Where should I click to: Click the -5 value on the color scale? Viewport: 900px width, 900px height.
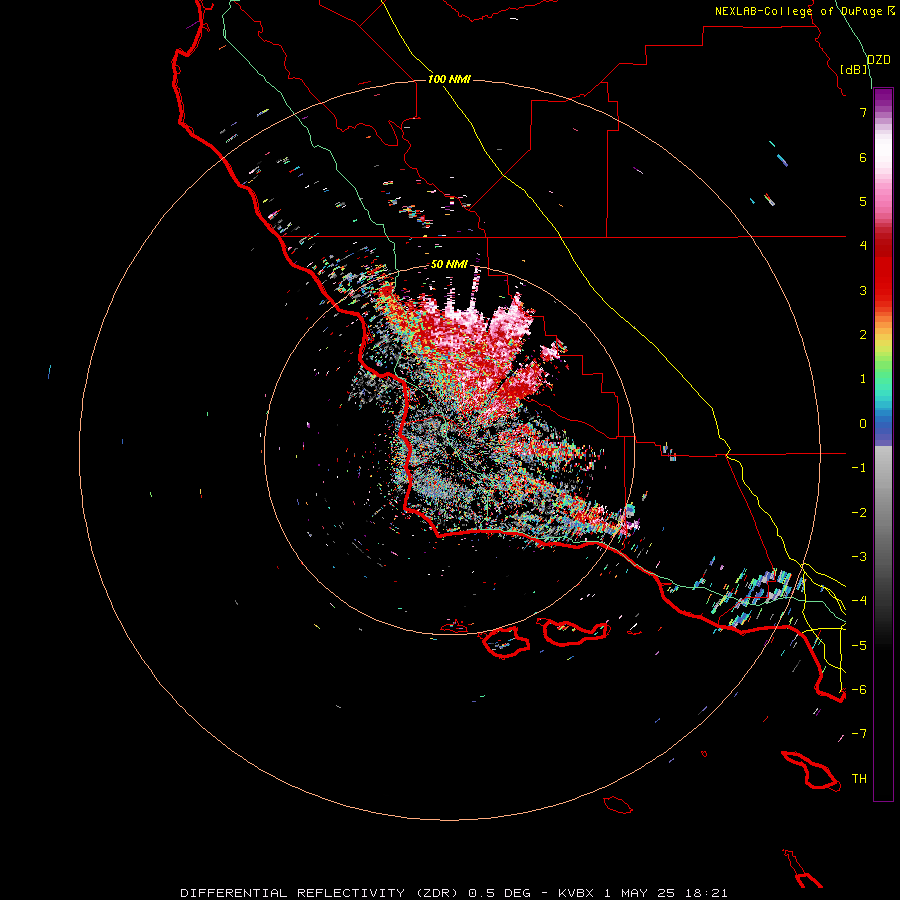pos(859,646)
